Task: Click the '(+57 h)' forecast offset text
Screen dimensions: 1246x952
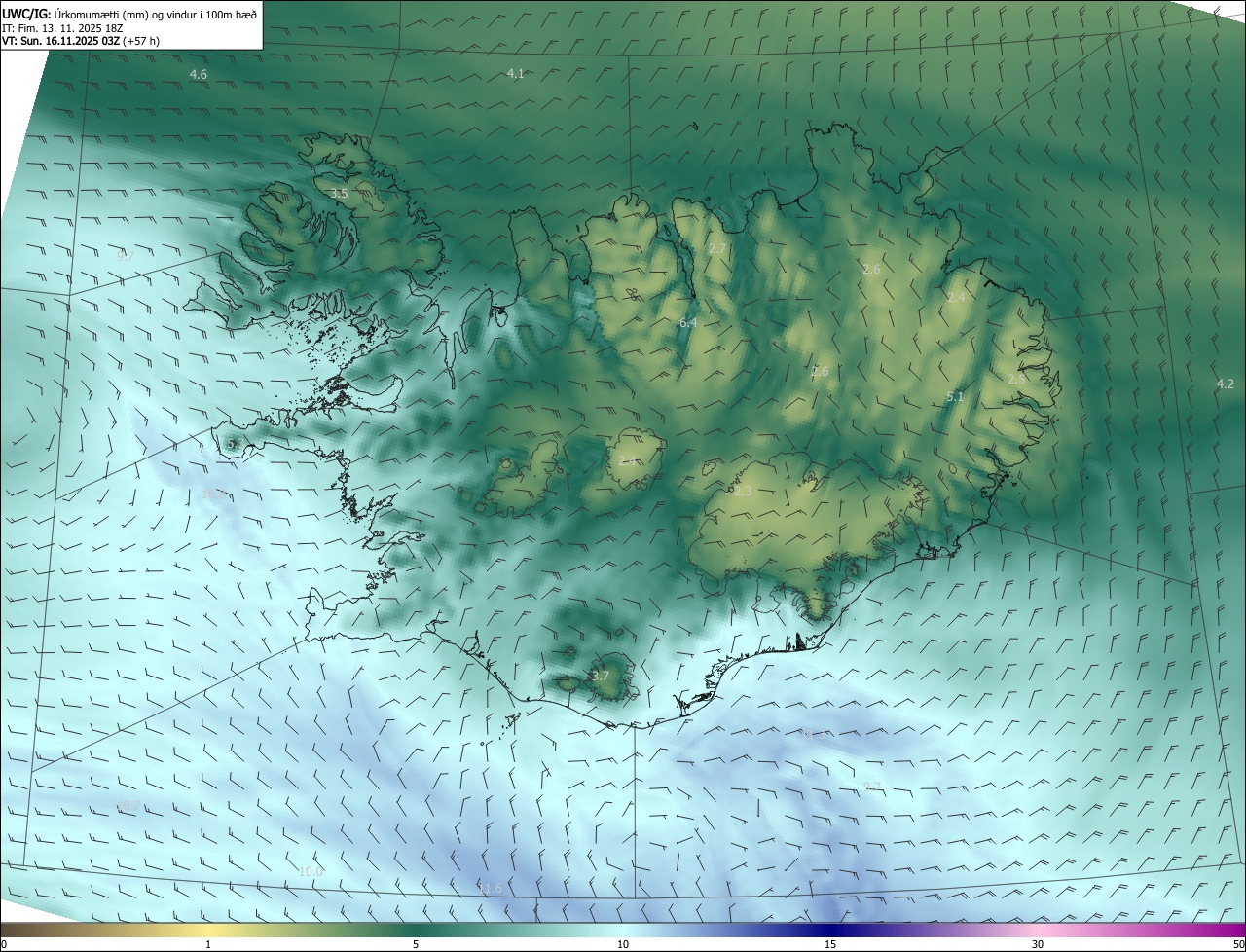Action: coord(139,41)
